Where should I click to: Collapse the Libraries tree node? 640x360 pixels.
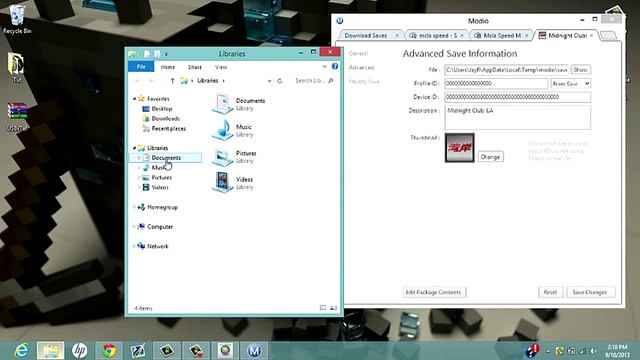(x=134, y=148)
